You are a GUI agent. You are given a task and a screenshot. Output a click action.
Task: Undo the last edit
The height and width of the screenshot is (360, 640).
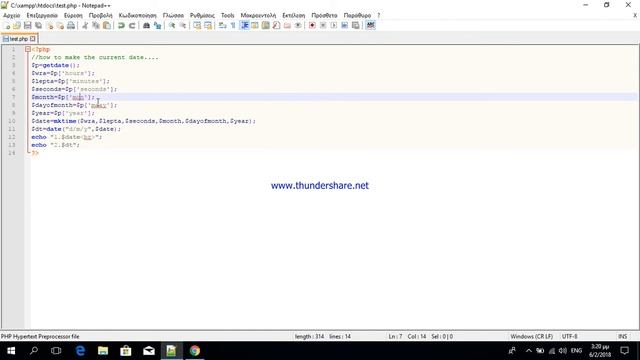[x=121, y=25]
